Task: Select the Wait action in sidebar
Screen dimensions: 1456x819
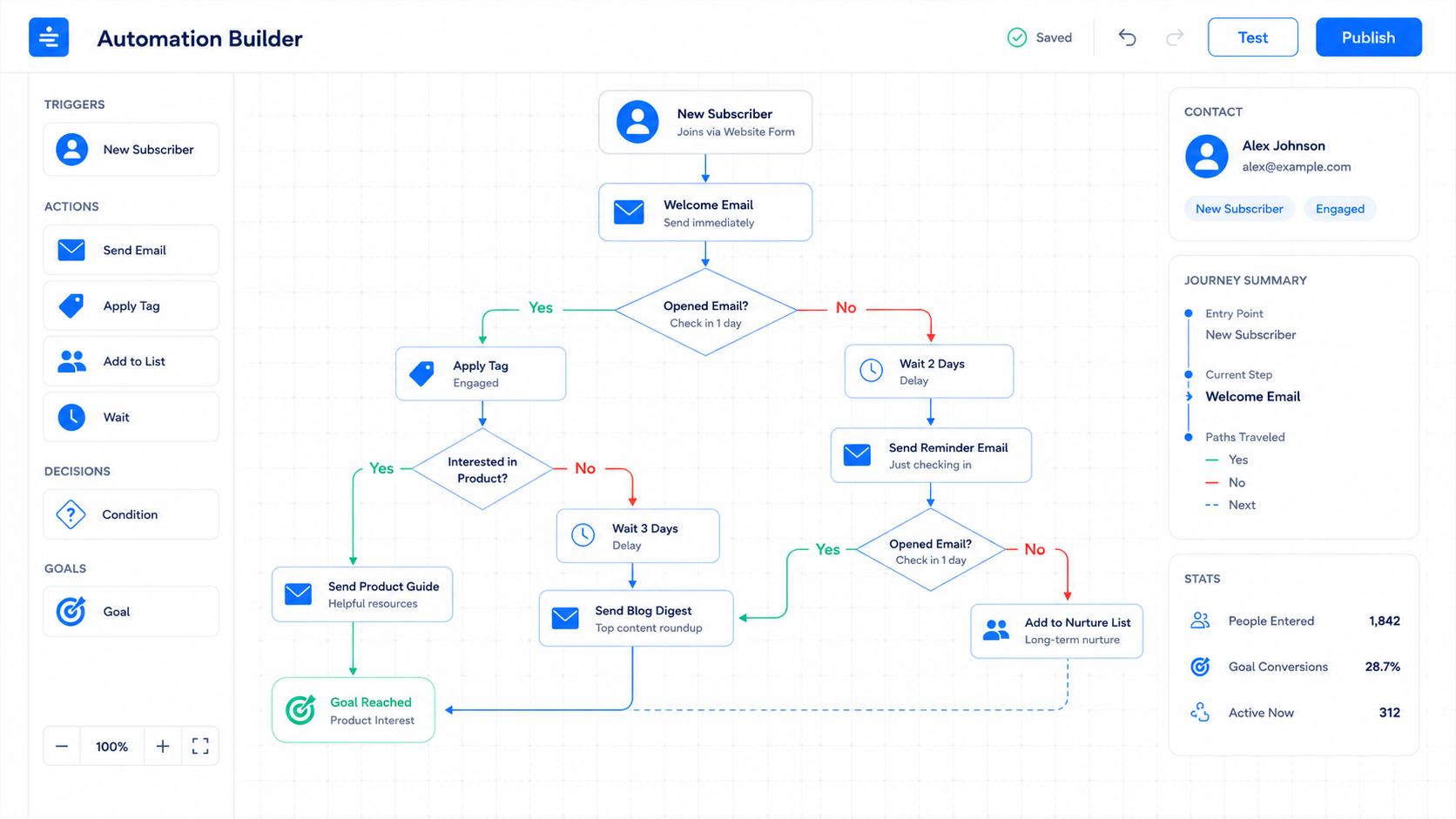Action: click(131, 417)
